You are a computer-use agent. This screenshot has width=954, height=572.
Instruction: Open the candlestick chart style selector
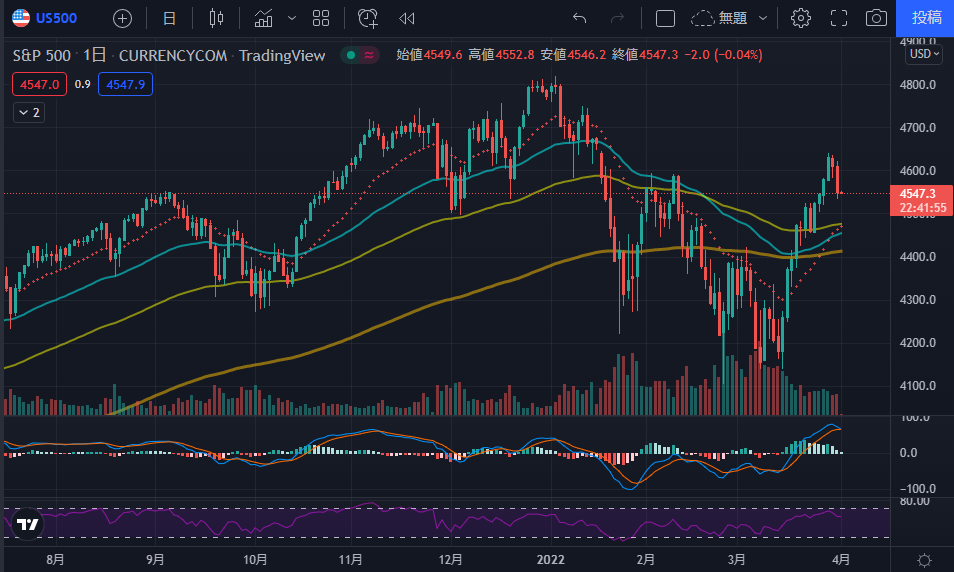pos(216,18)
